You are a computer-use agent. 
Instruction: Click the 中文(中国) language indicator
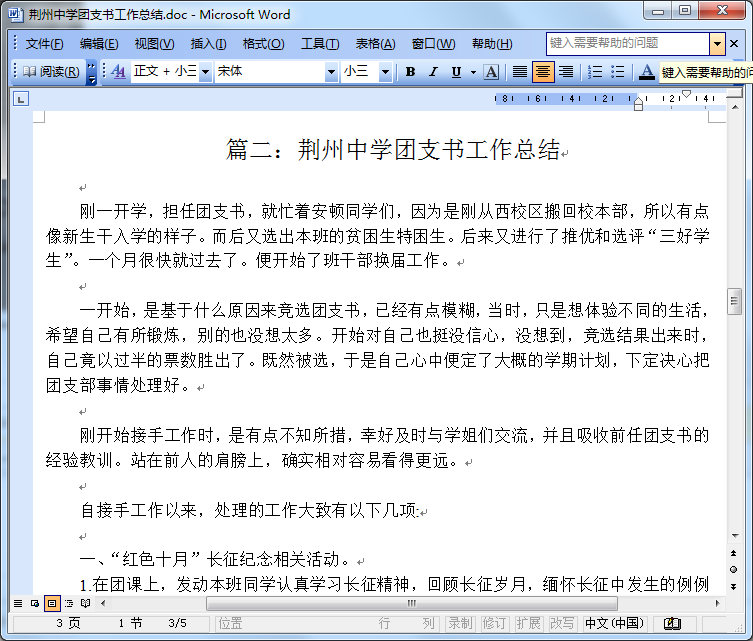coord(614,624)
